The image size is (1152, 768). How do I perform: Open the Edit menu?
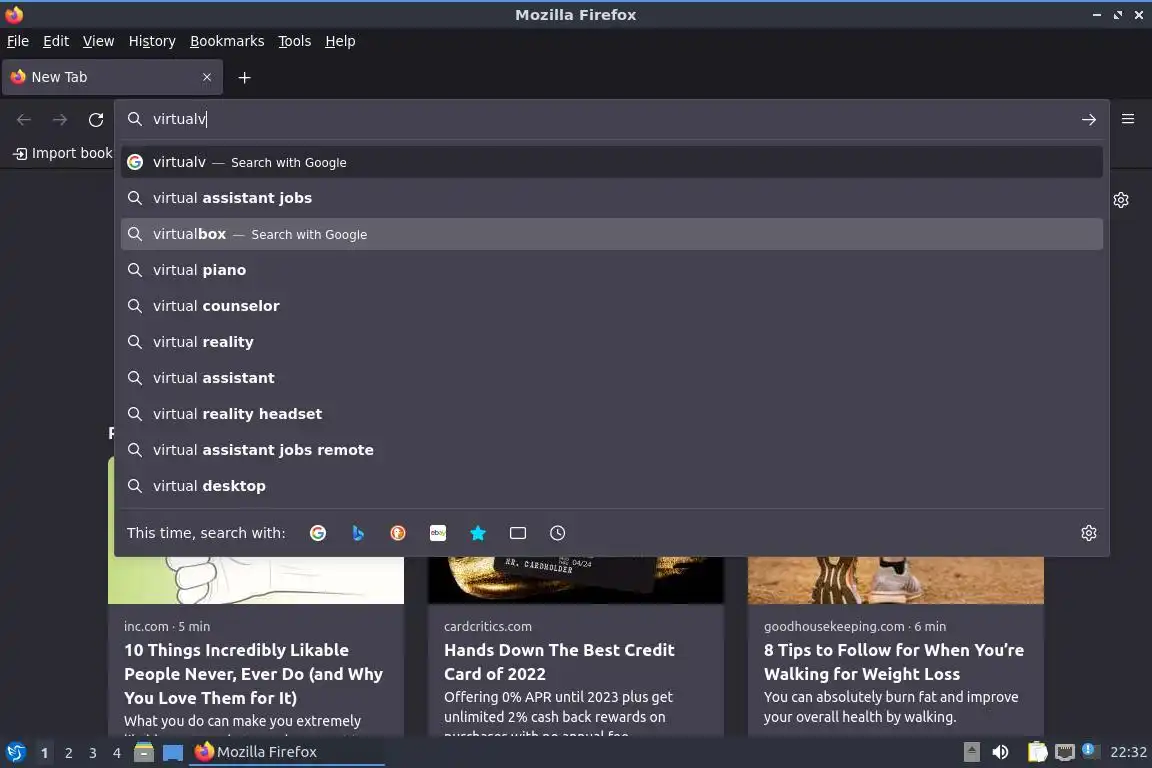56,41
